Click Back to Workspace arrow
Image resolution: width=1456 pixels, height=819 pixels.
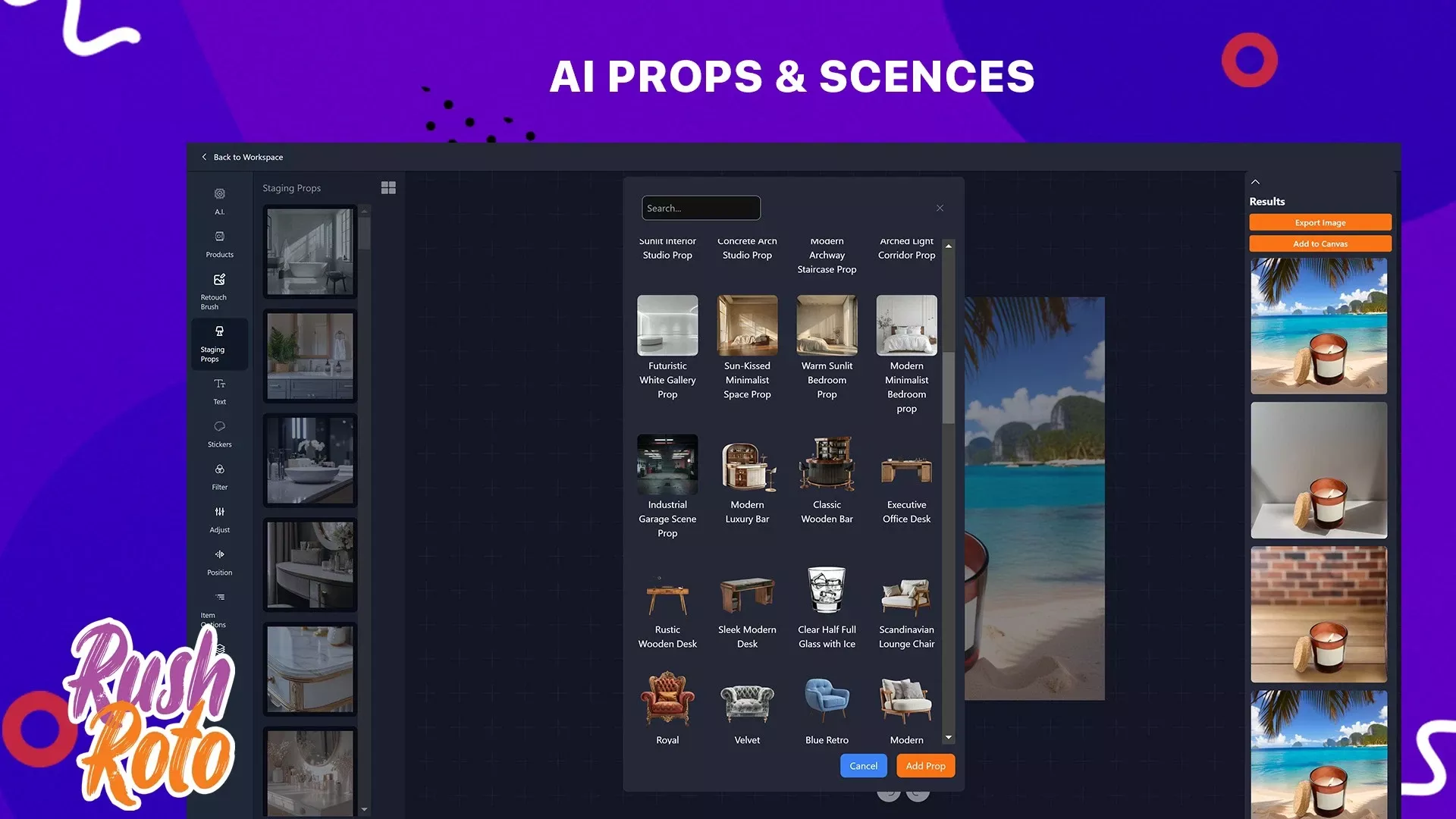(x=204, y=157)
